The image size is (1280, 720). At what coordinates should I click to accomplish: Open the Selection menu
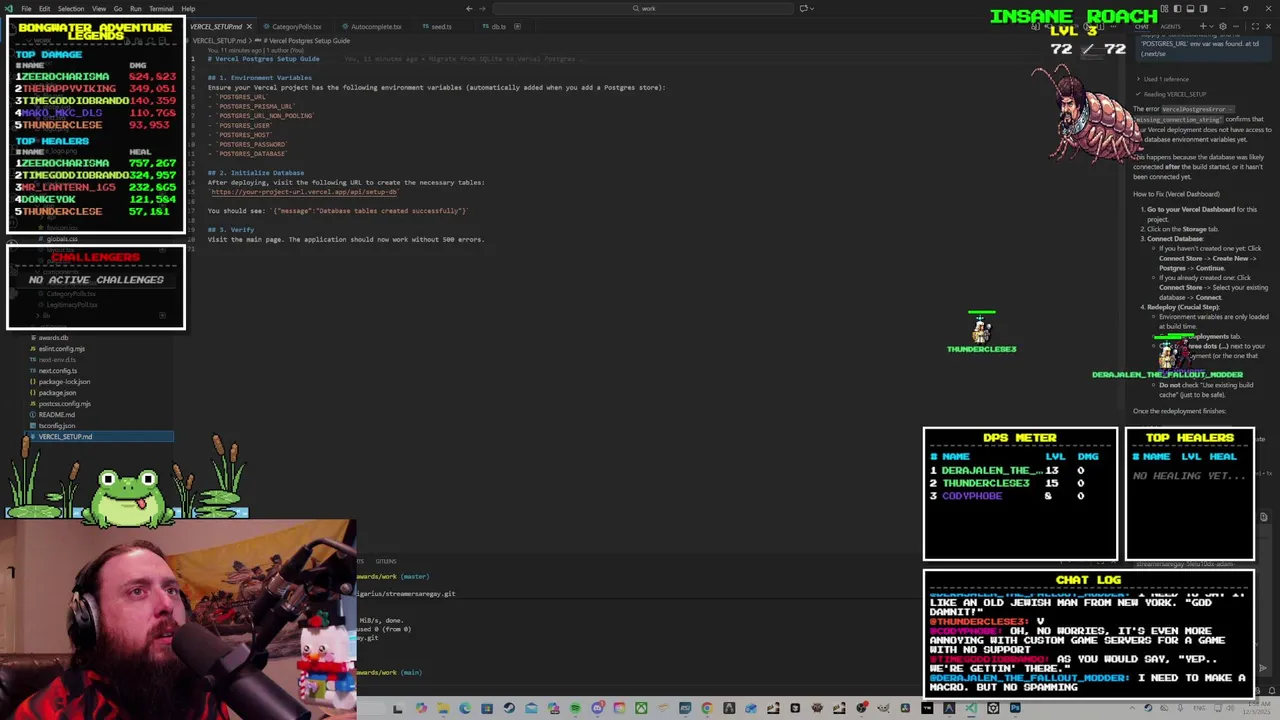pos(70,8)
